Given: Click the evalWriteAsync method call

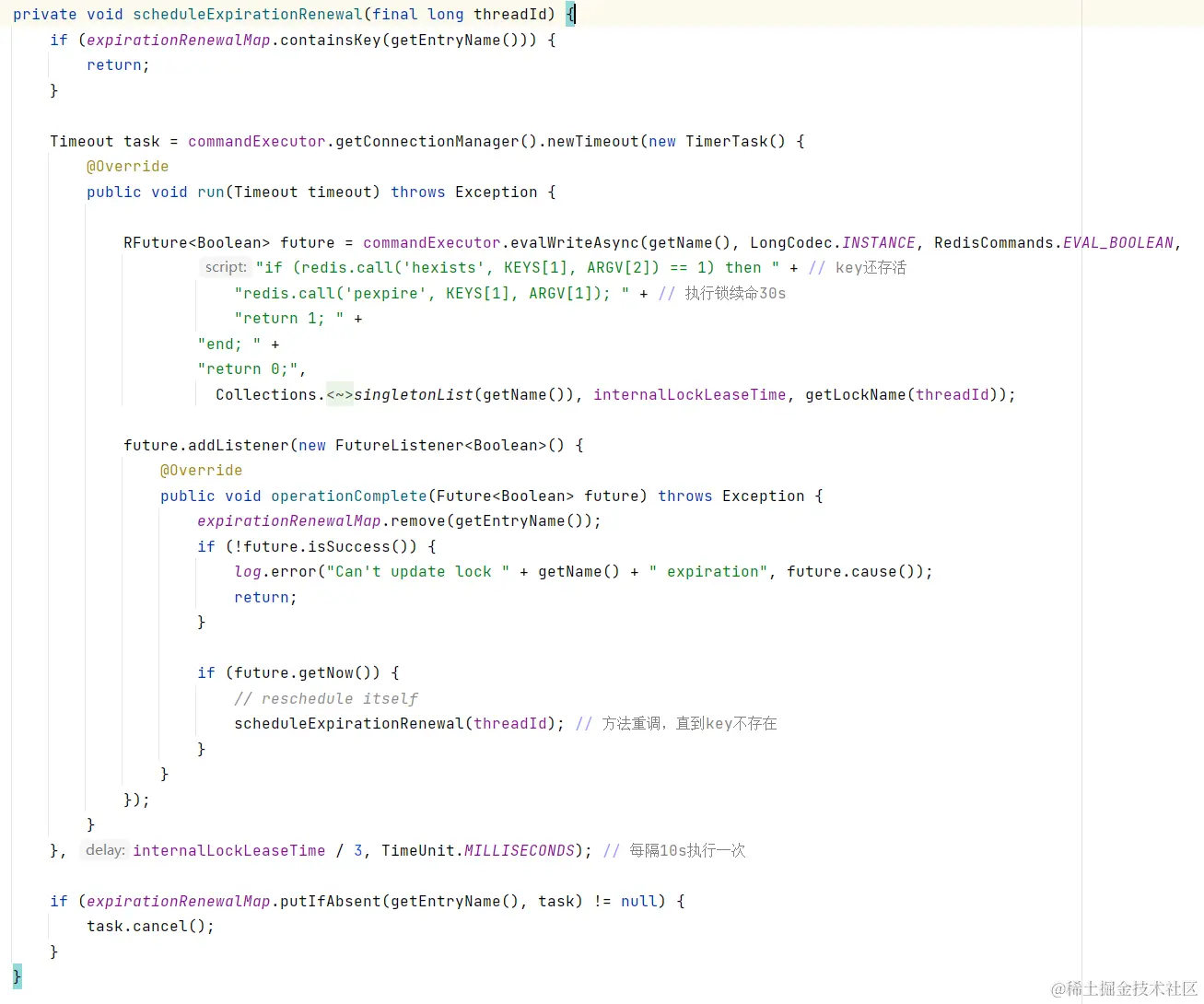Looking at the screenshot, I should (x=575, y=243).
